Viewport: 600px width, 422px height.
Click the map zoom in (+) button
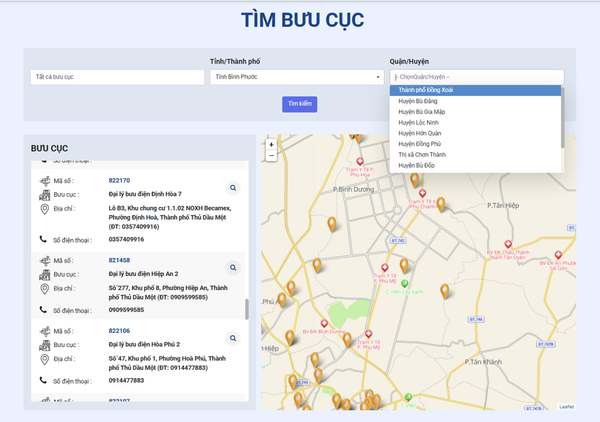(271, 144)
